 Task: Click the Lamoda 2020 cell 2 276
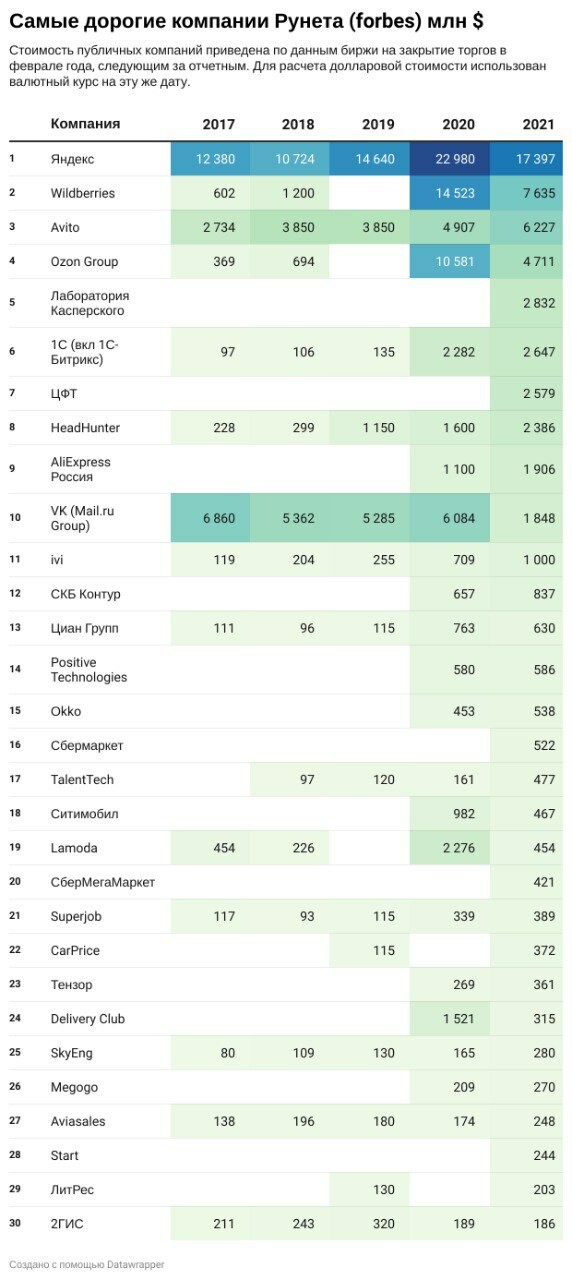(458, 848)
